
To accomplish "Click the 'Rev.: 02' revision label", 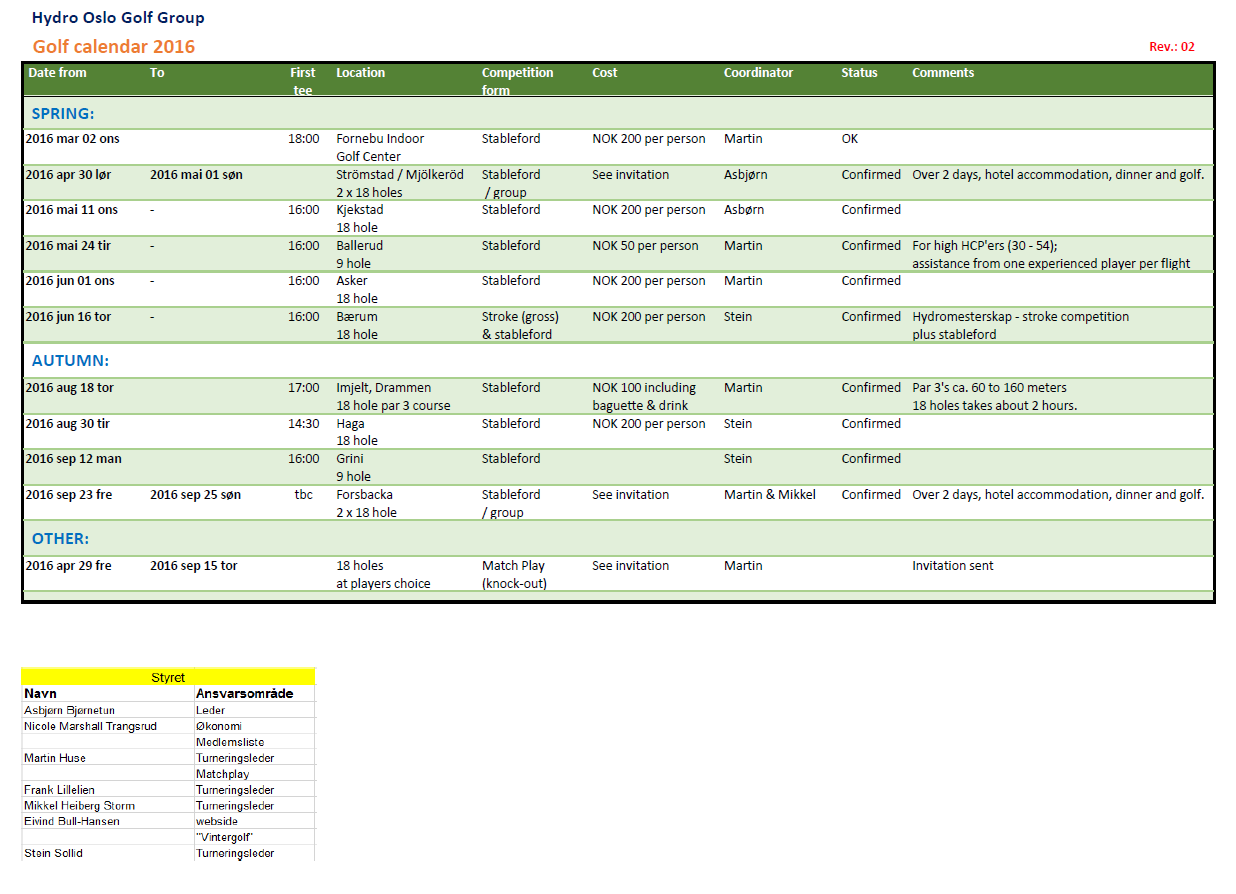I will coord(1172,47).
